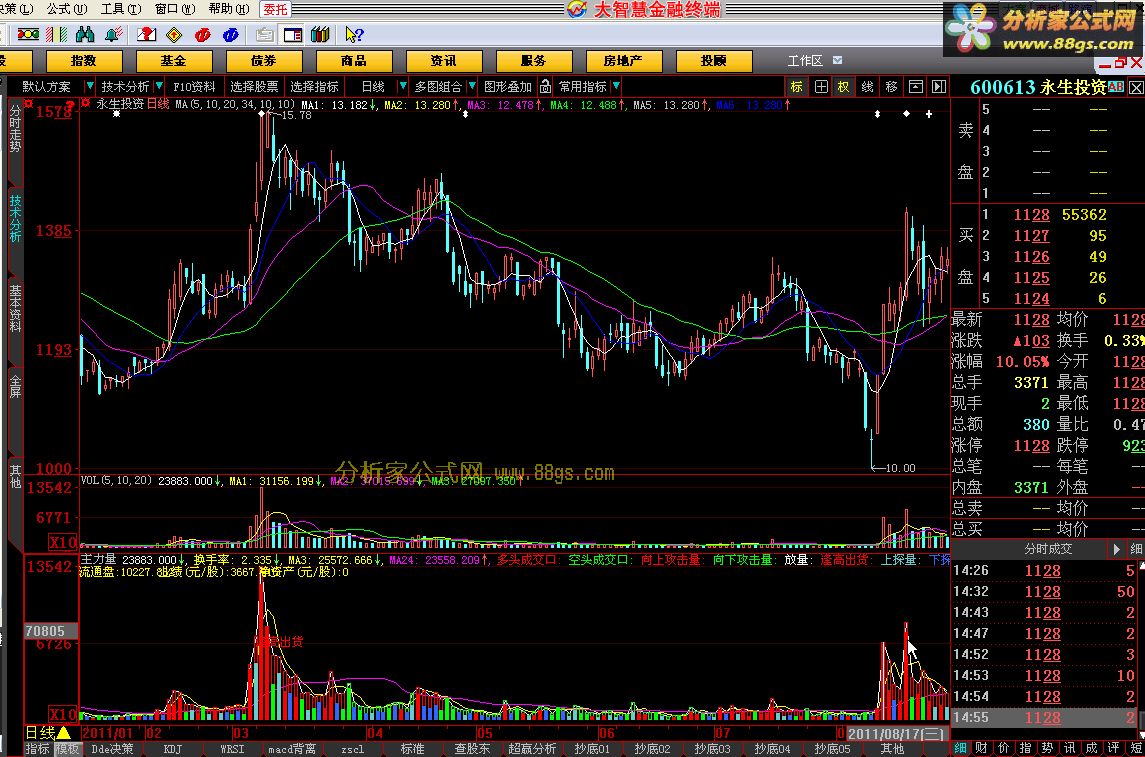The width and height of the screenshot is (1145, 757).
Task: Switch to the 模板 bottom tab
Action: [66, 749]
